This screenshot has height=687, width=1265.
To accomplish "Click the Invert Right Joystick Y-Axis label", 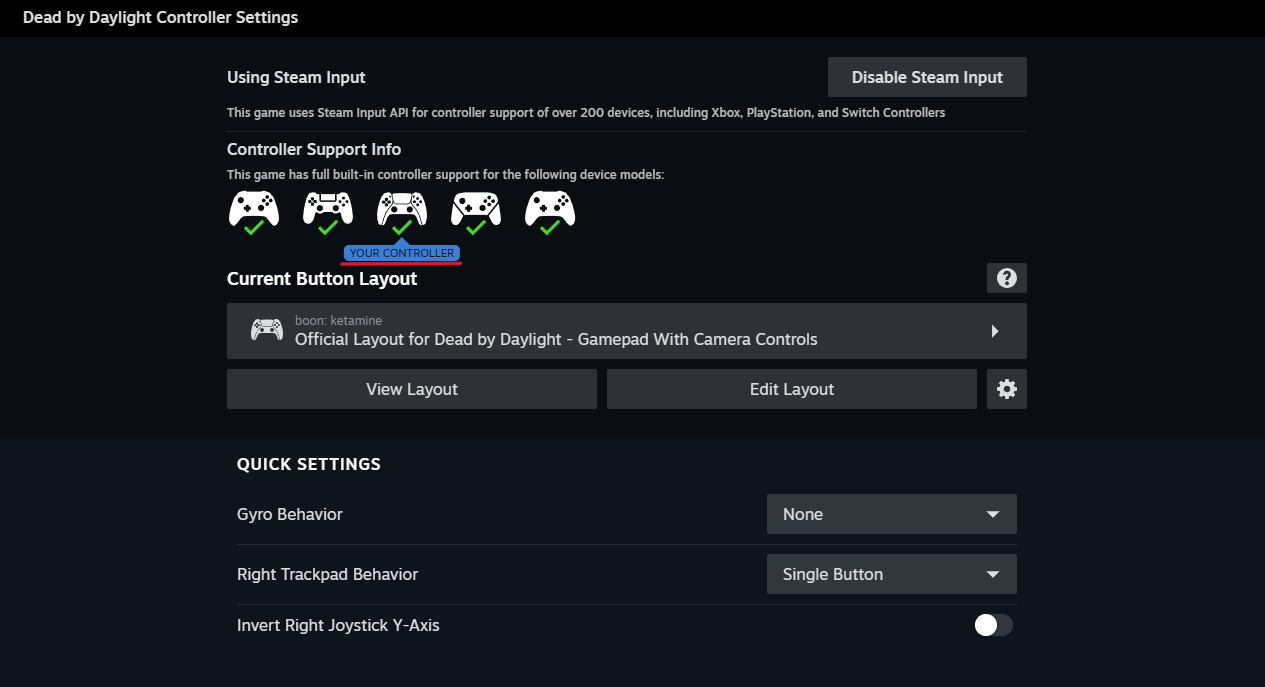I will point(338,625).
